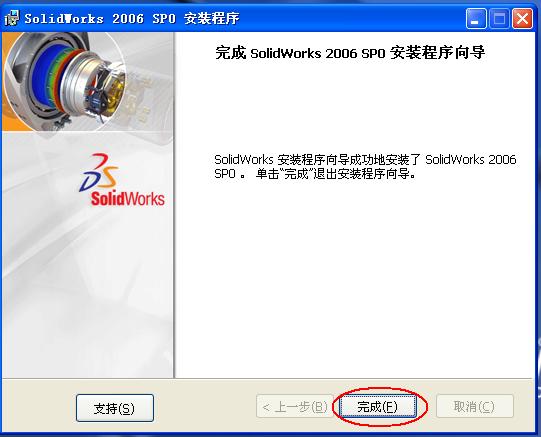Viewport: 541px width, 437px height.
Task: Click the blank white area under the message
Action: (355, 276)
